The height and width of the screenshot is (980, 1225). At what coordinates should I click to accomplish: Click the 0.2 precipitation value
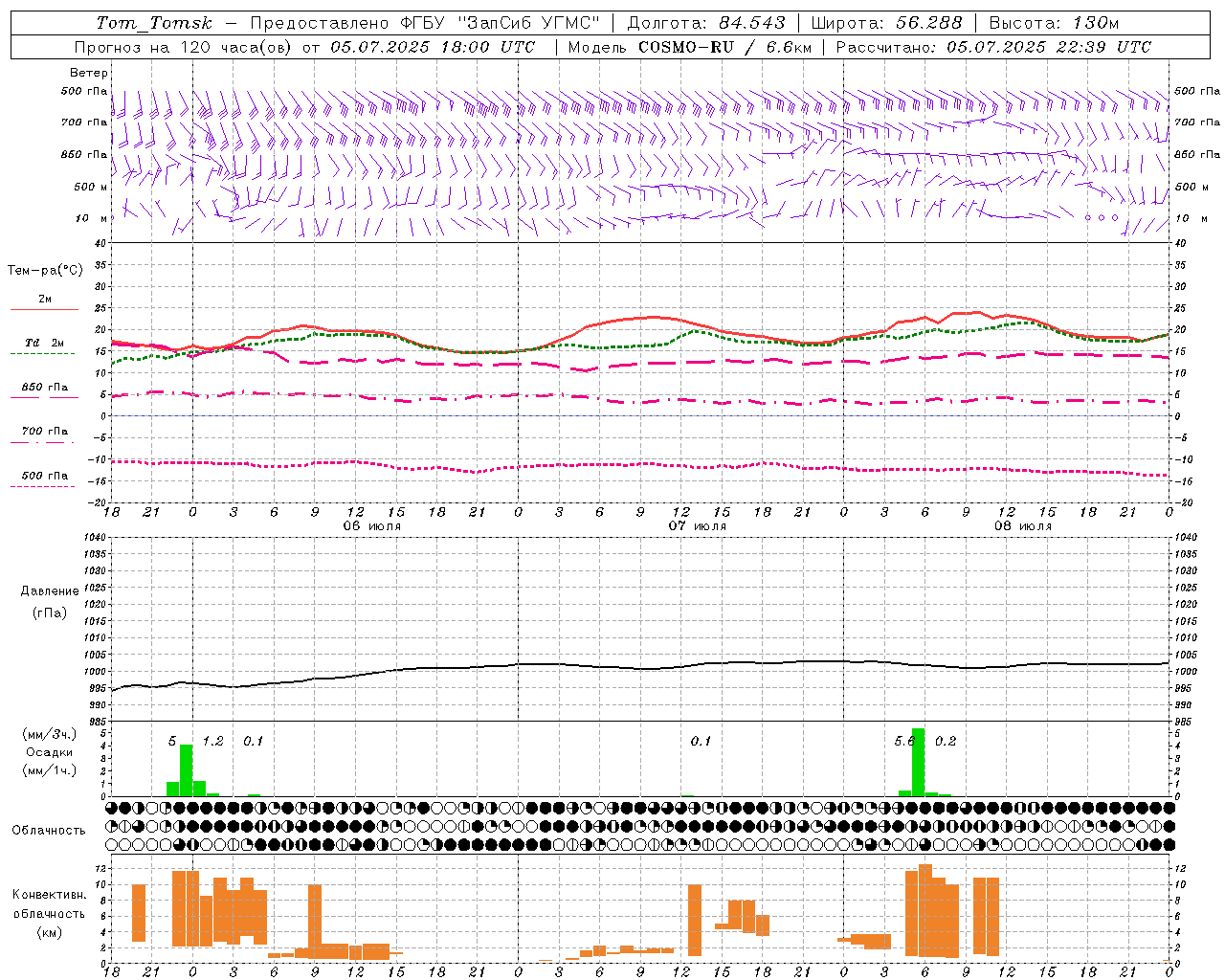coord(946,742)
